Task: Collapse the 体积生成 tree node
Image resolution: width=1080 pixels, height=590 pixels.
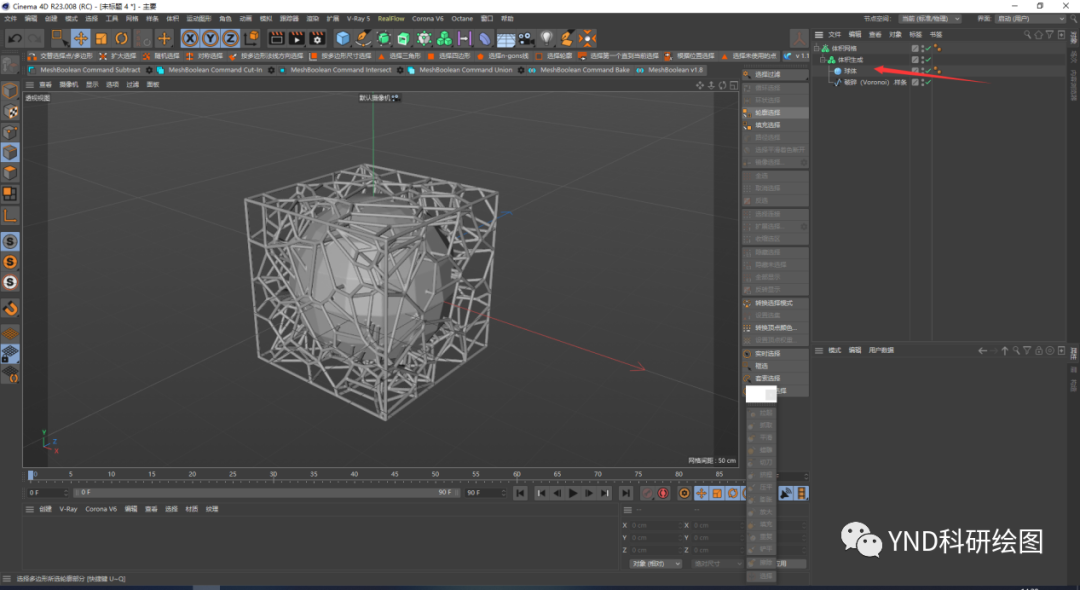Action: (823, 59)
